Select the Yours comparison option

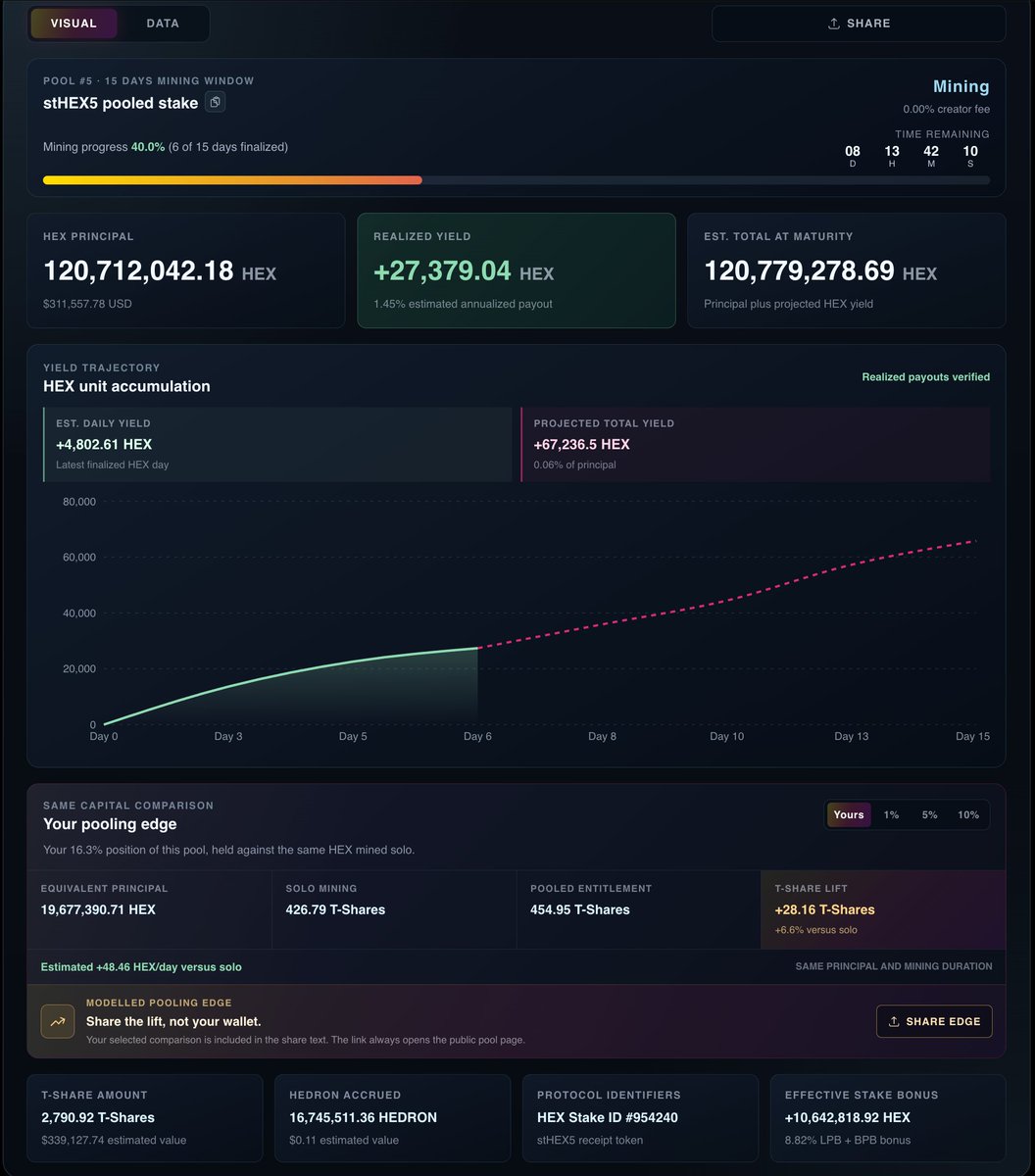tap(849, 815)
